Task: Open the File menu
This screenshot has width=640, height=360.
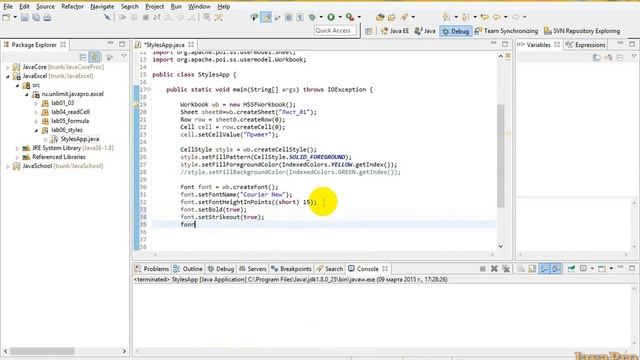Action: point(8,7)
